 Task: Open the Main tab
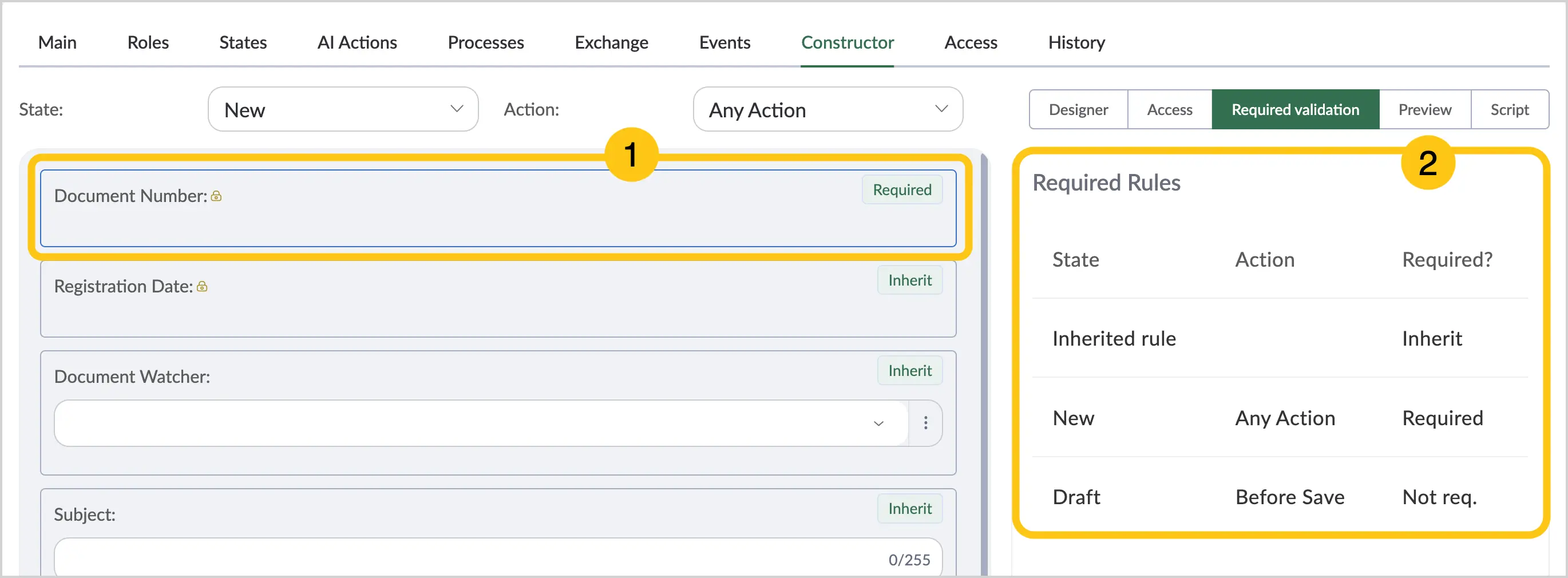point(57,42)
